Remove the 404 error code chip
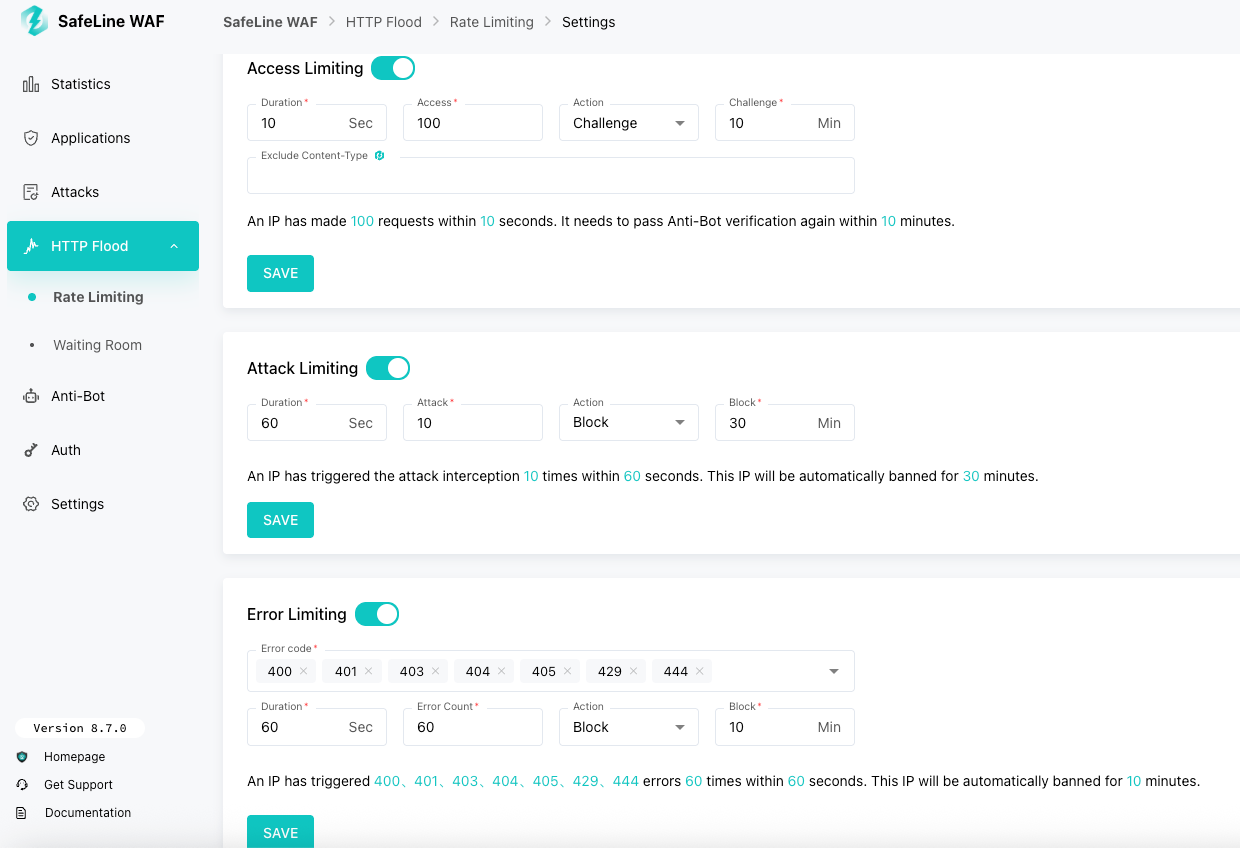1240x848 pixels. pos(501,671)
